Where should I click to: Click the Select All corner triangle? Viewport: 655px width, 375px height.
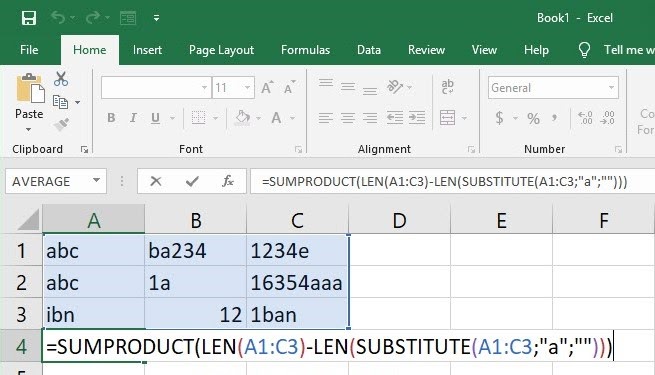pos(28,220)
